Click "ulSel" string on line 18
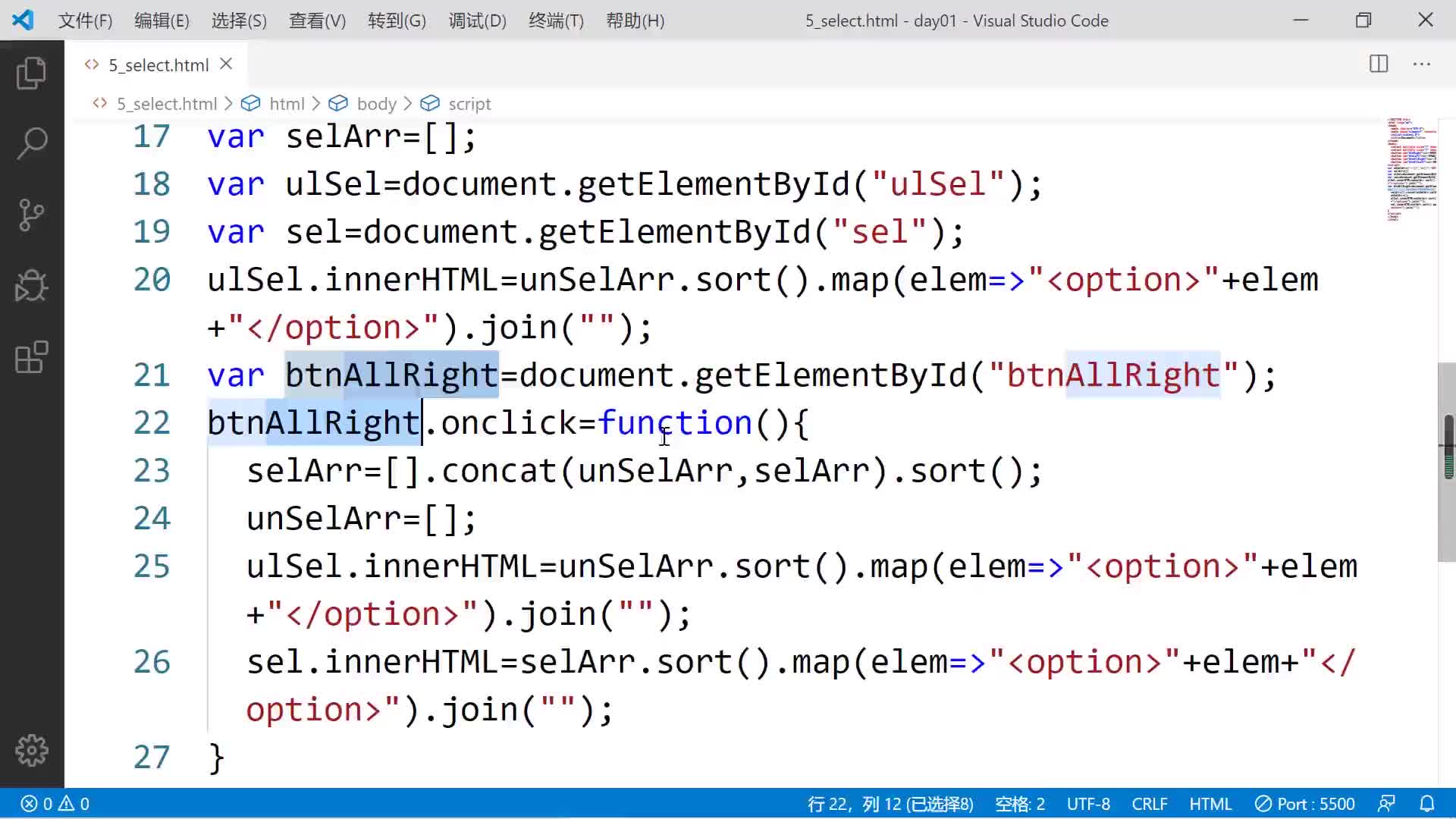 coord(938,184)
